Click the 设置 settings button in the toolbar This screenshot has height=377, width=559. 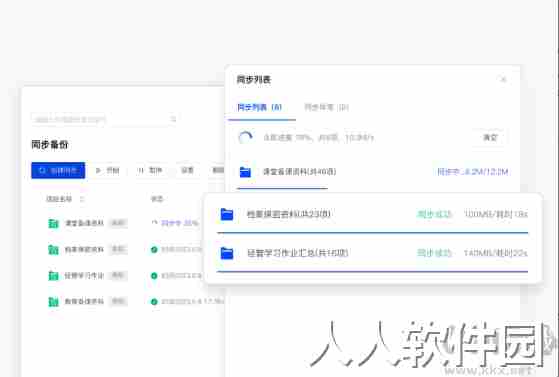tap(187, 170)
